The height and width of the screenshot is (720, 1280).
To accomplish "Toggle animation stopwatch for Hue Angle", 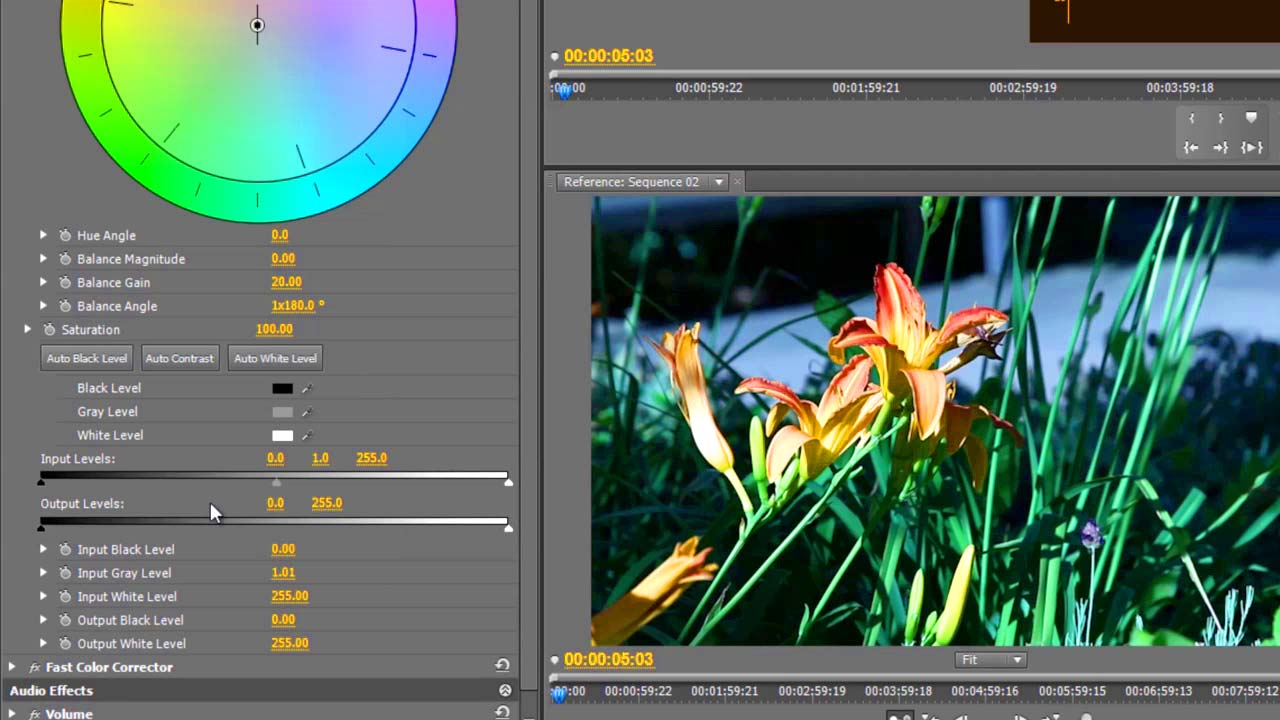I will click(64, 235).
